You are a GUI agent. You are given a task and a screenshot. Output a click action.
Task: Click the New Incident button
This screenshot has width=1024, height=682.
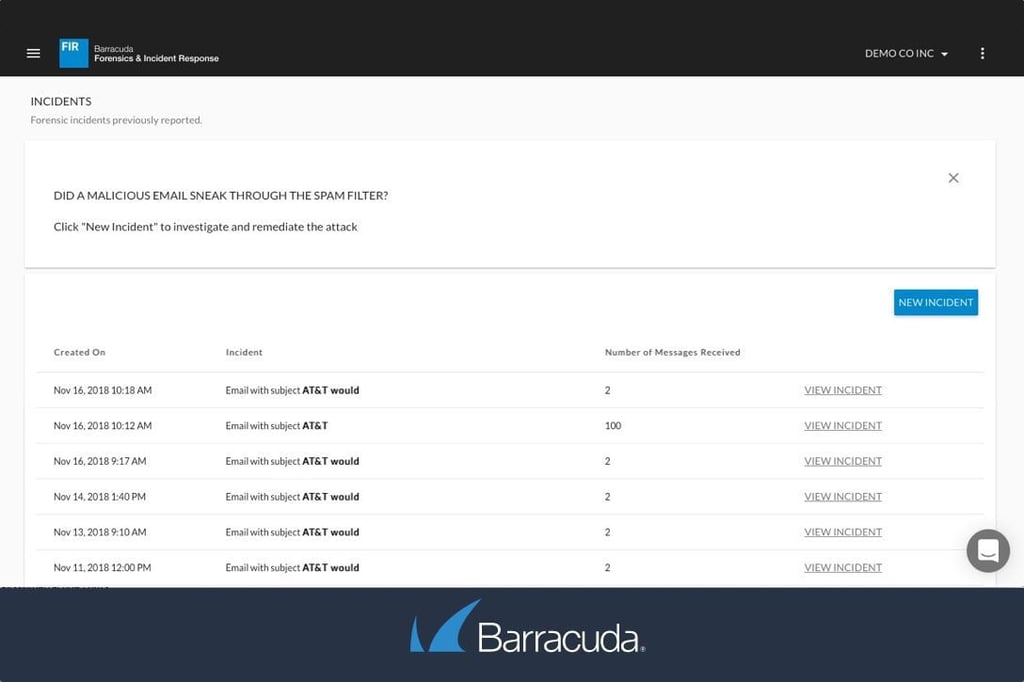click(936, 302)
